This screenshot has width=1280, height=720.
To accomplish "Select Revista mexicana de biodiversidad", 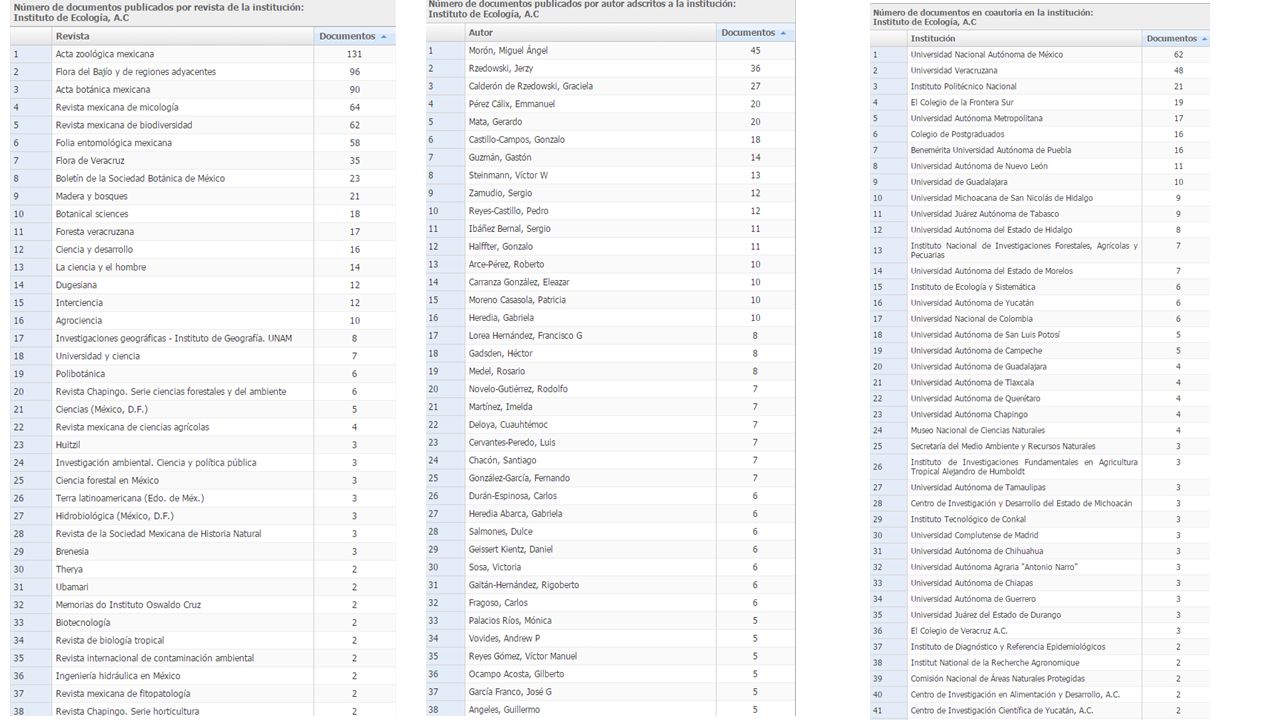I will 203,125.
